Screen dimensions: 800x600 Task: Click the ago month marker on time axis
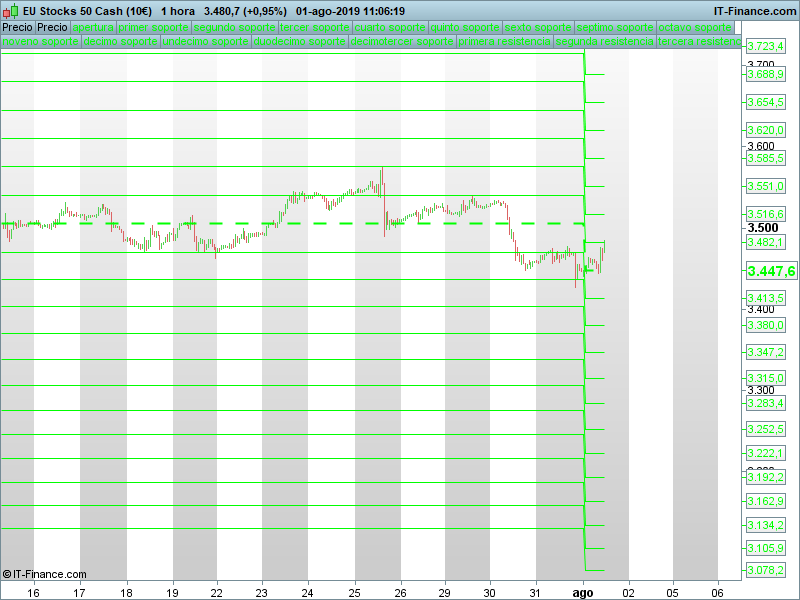(583, 593)
